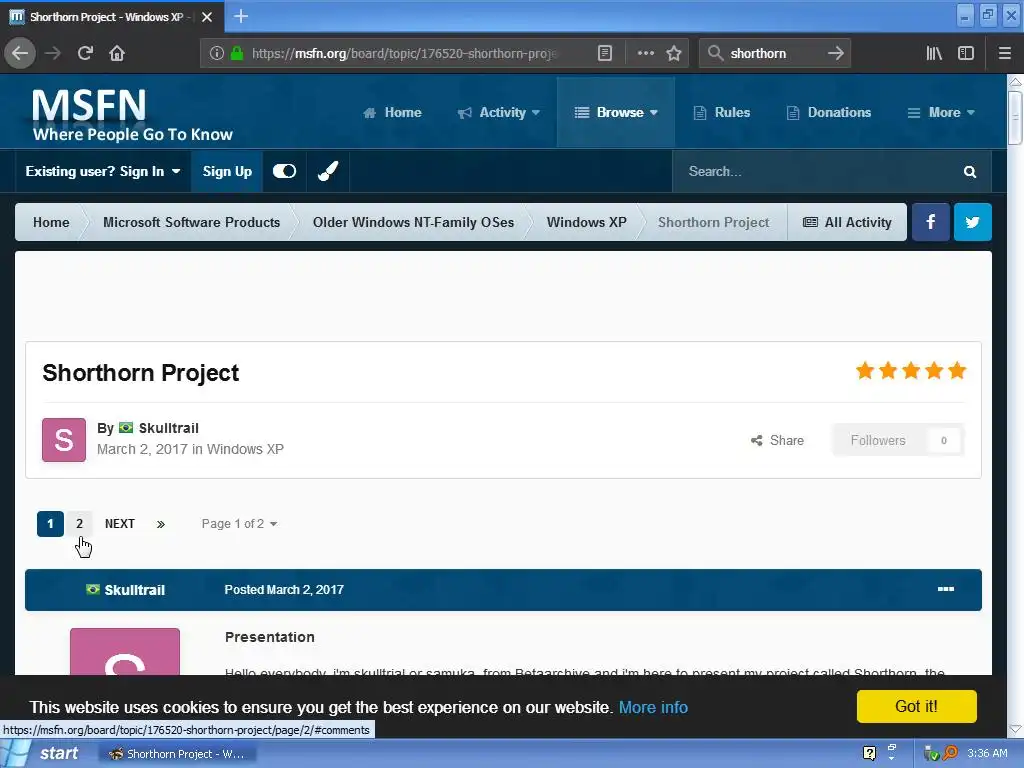Image resolution: width=1024 pixels, height=768 pixels.
Task: Click the address bar URL field
Action: point(405,53)
